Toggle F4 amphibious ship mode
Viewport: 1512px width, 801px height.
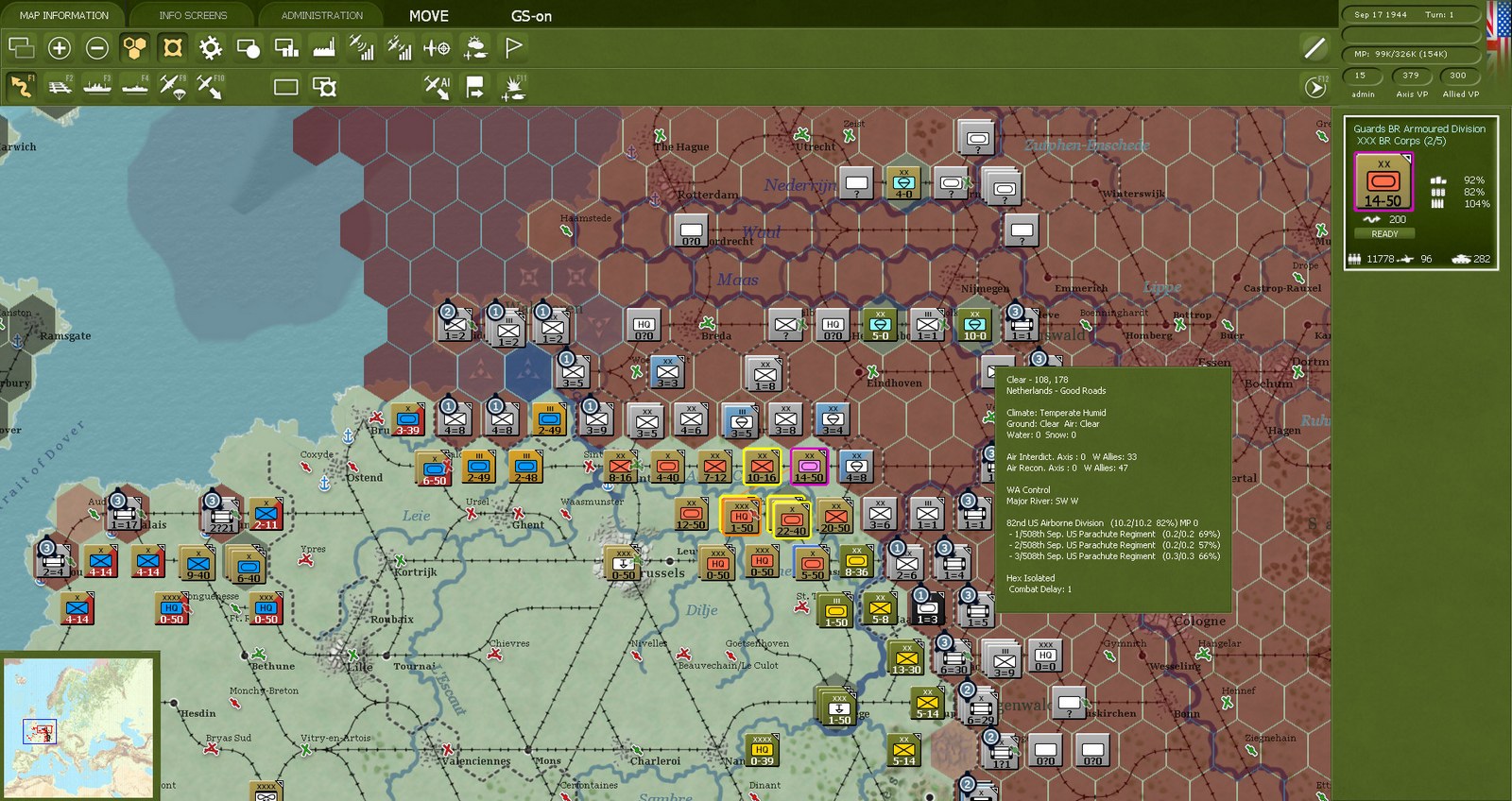click(135, 87)
